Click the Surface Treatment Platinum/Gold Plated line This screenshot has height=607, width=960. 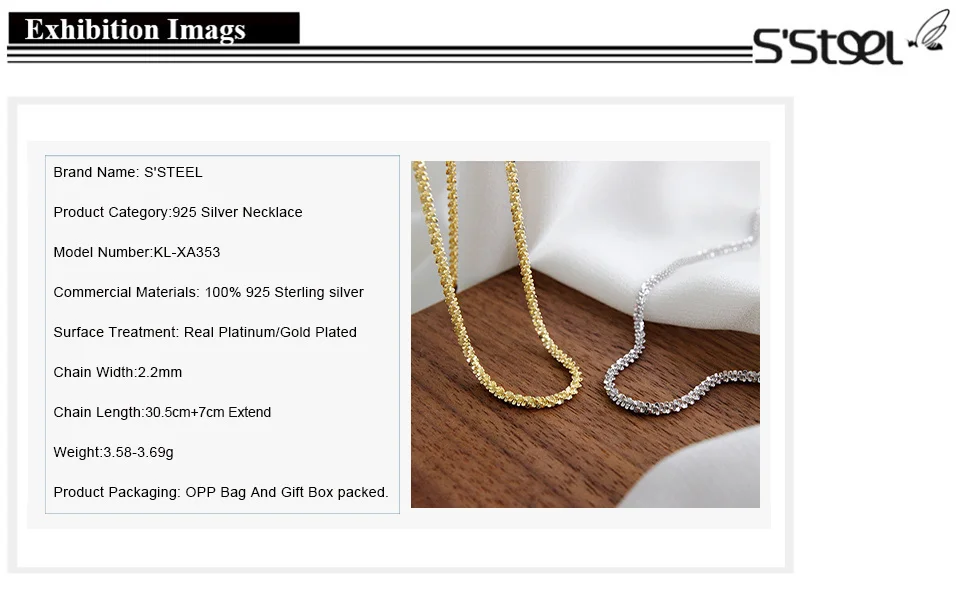click(x=205, y=332)
